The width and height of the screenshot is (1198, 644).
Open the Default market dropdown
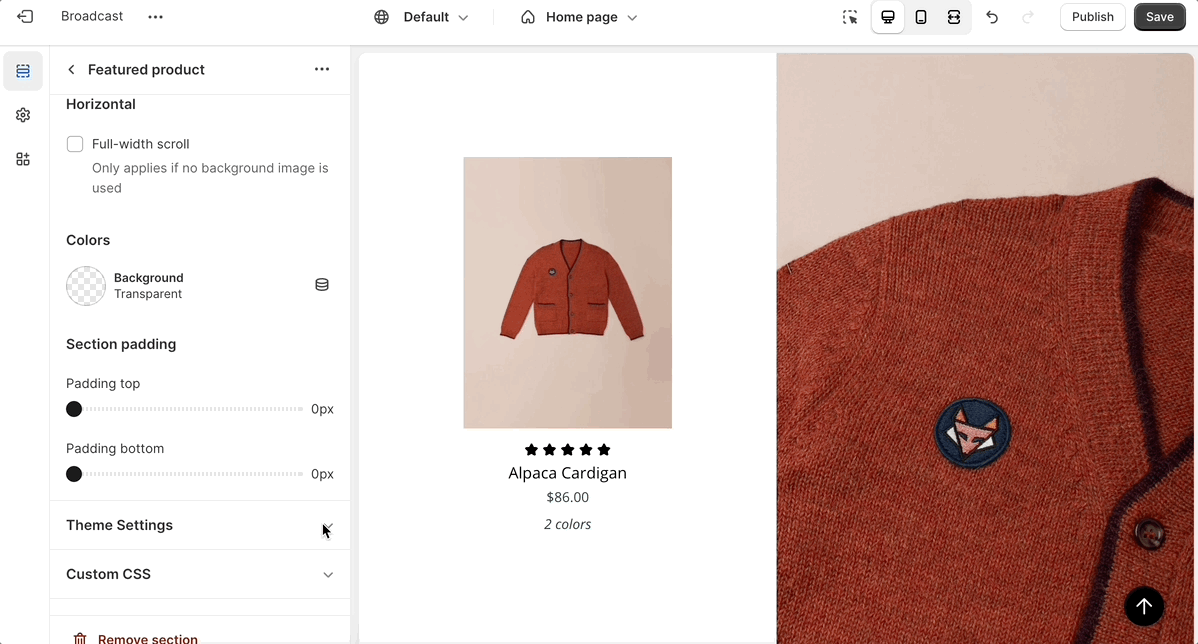(x=421, y=17)
